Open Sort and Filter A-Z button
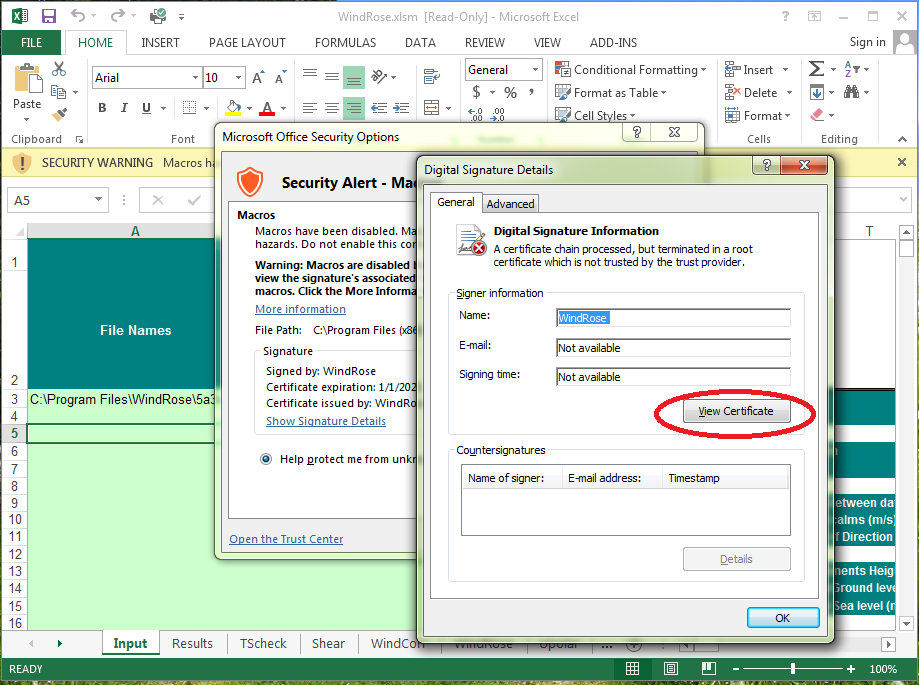Image resolution: width=919 pixels, height=685 pixels. 852,69
